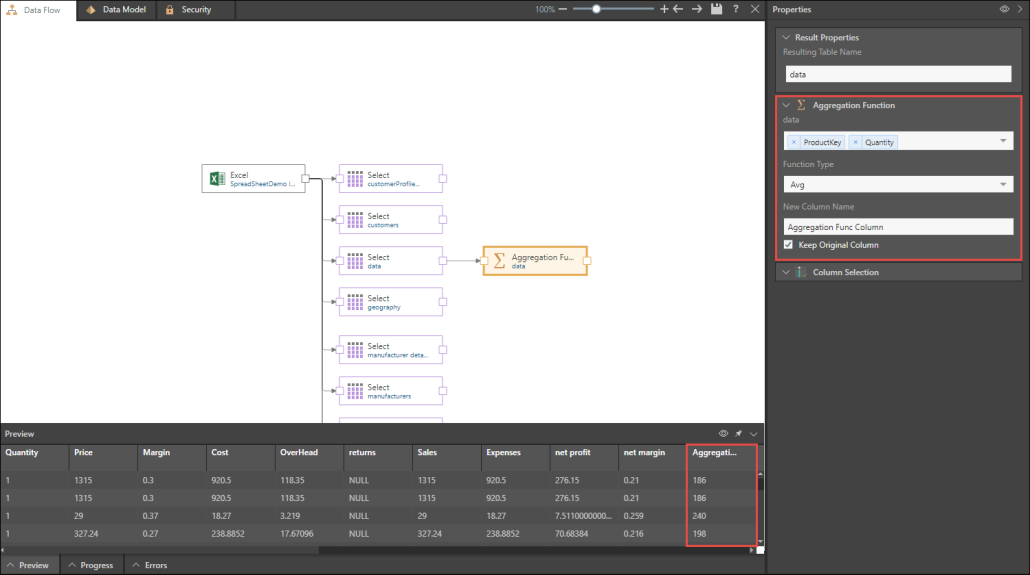This screenshot has width=1030, height=575.
Task: Select the Aggregation Function node
Action: (535, 261)
